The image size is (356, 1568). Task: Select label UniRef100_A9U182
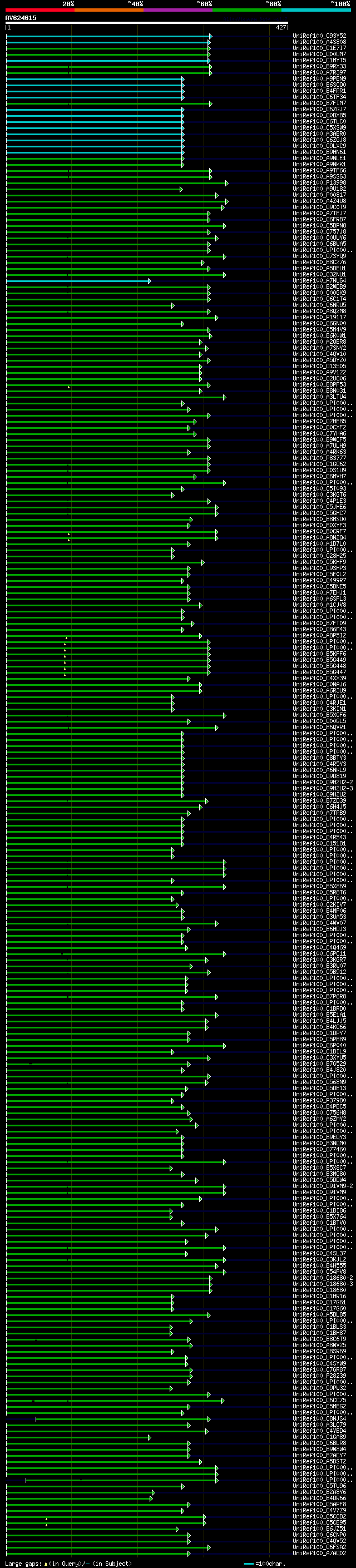click(319, 189)
